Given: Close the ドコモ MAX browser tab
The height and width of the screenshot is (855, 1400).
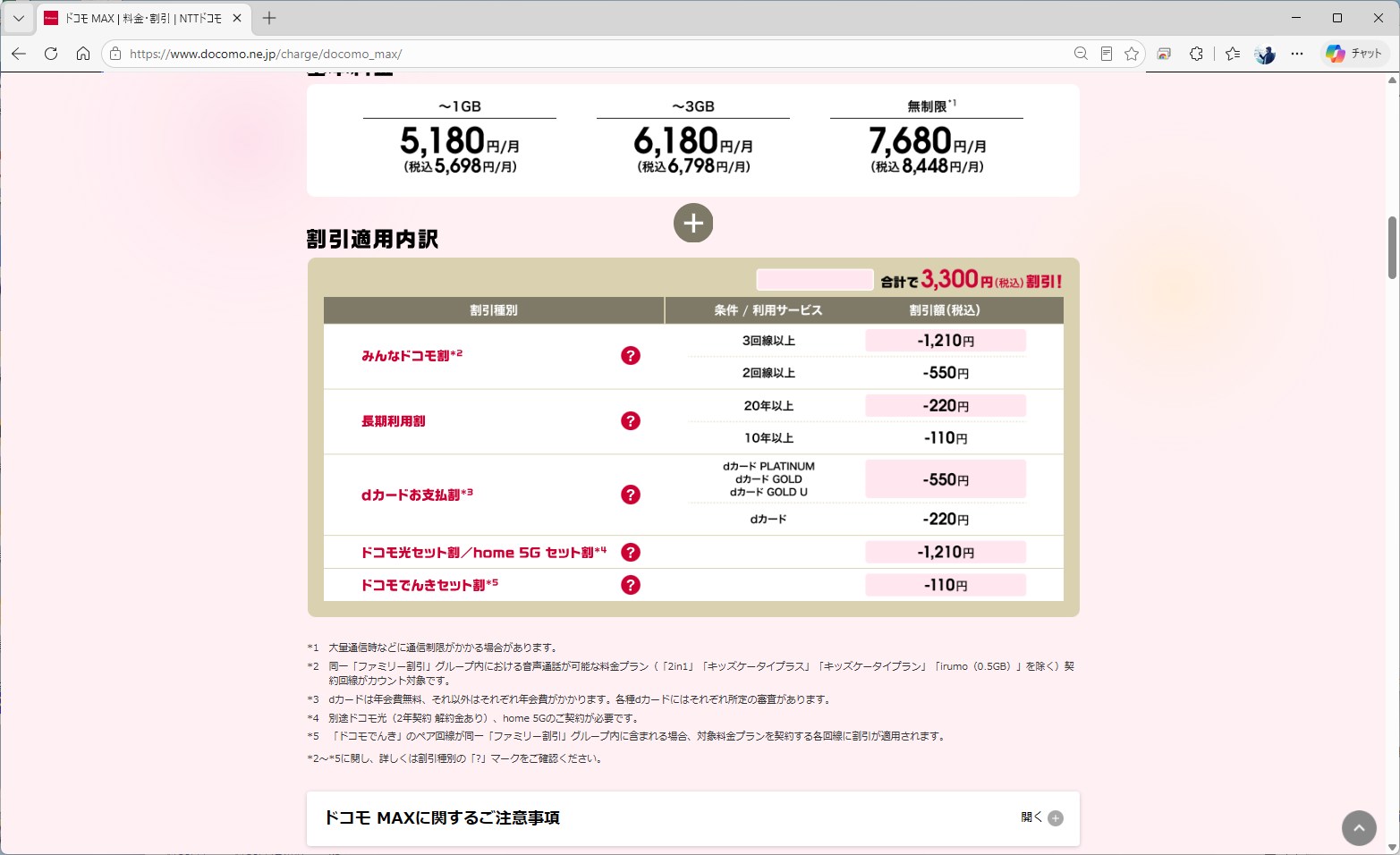Looking at the screenshot, I should (x=237, y=18).
